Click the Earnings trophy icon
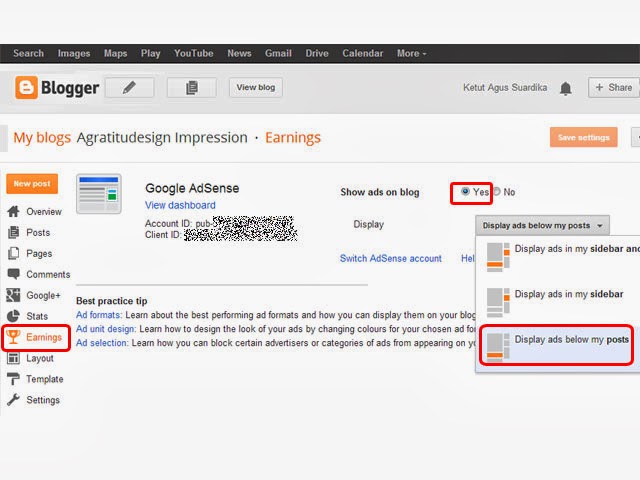The height and width of the screenshot is (480, 640). click(13, 337)
